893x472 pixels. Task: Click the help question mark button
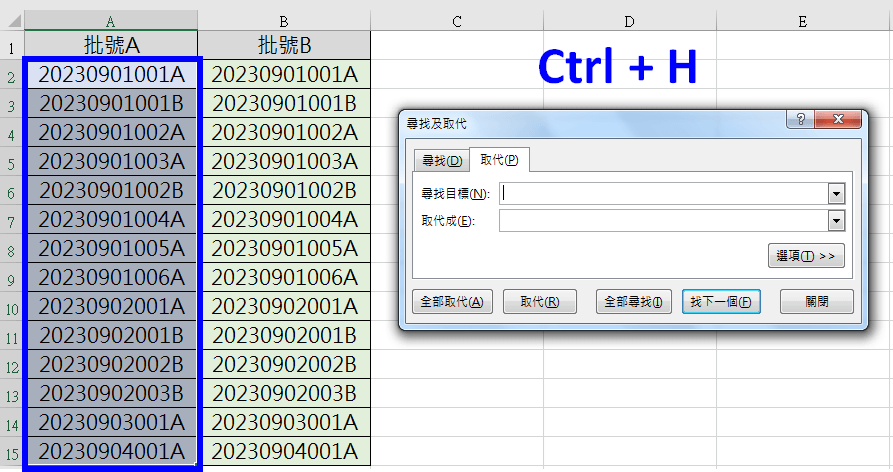pyautogui.click(x=801, y=120)
